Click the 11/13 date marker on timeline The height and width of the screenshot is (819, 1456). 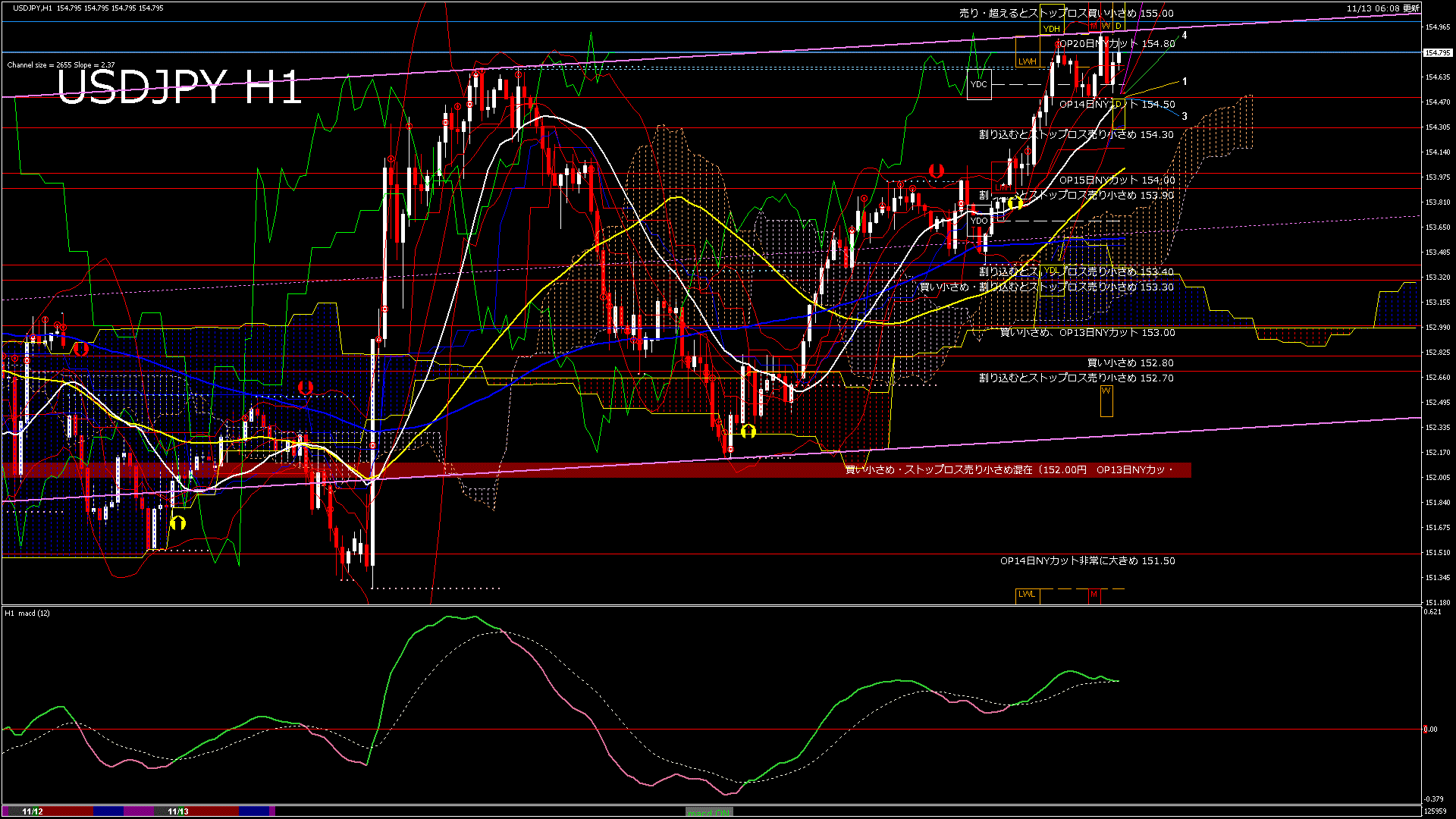177,811
